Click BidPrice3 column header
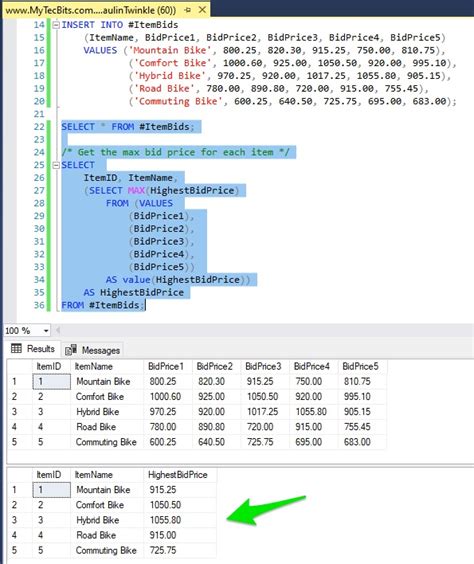 click(x=265, y=366)
